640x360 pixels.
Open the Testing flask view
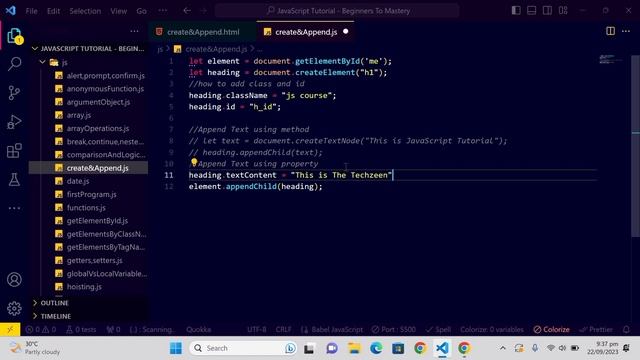pos(14,180)
